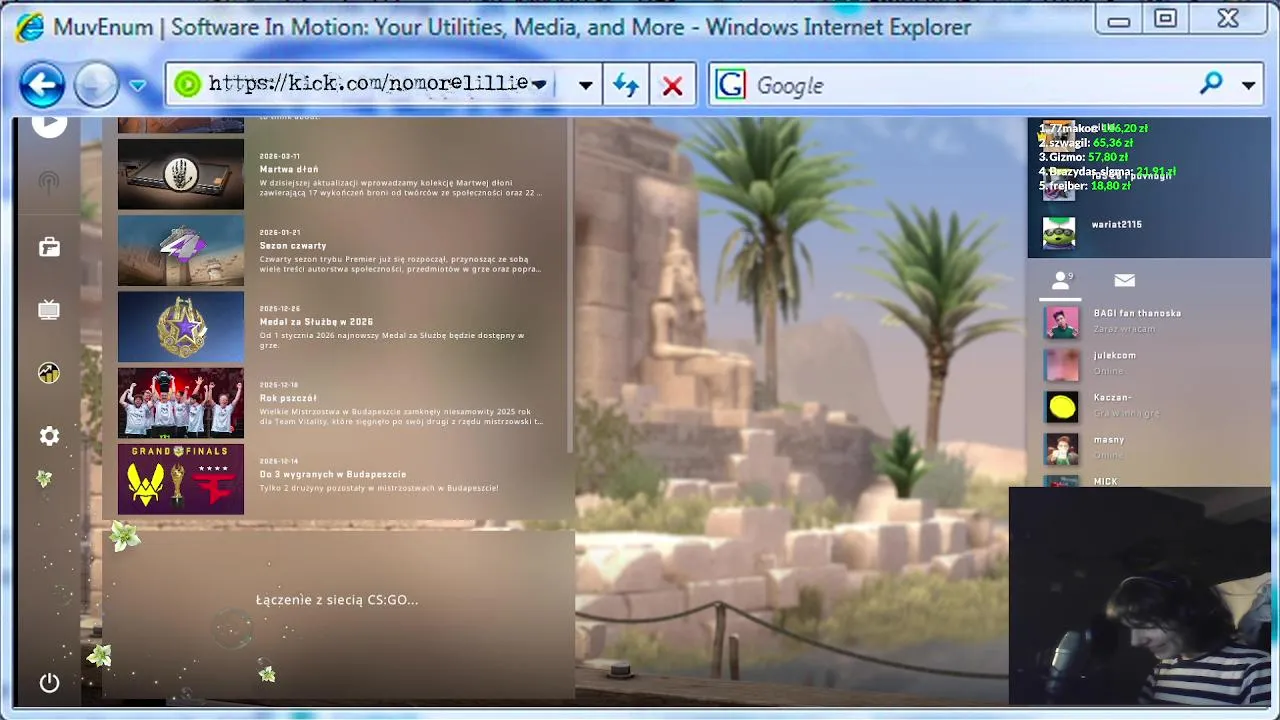1280x720 pixels.
Task: Click the yellow avatar of Kaczan-
Action: point(1061,406)
